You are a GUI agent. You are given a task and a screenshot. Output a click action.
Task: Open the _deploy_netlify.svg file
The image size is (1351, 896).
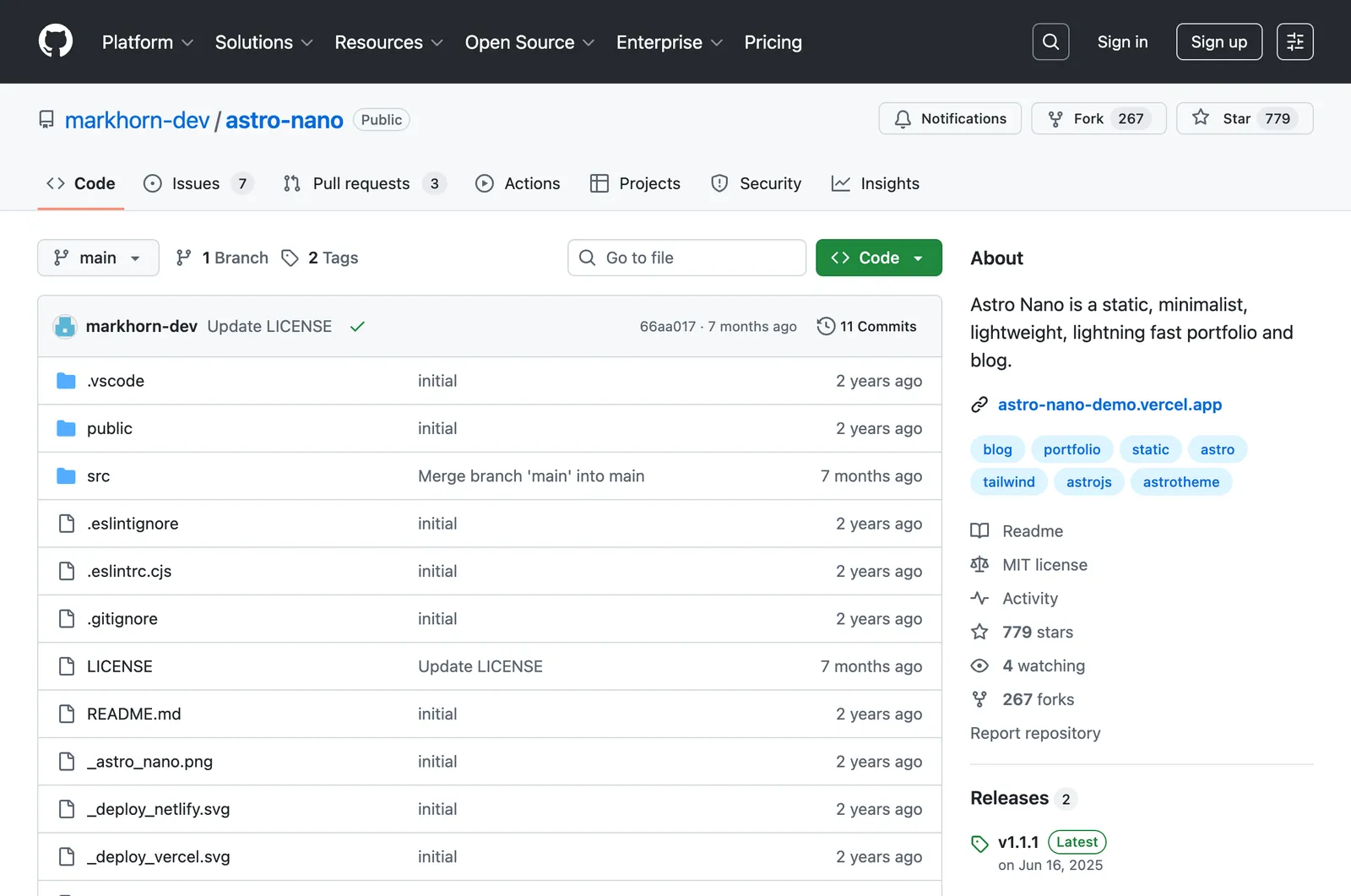click(158, 809)
